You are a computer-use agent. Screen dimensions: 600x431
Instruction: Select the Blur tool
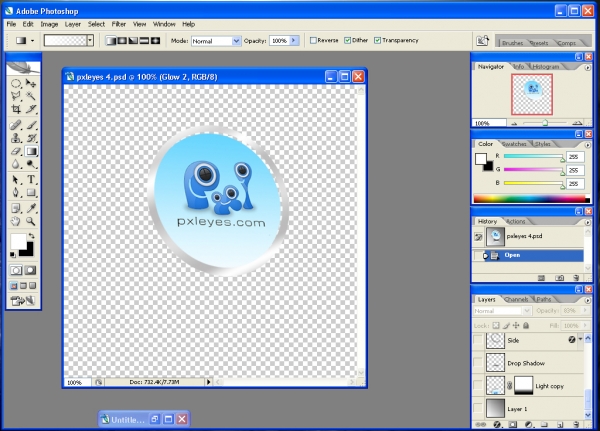16,164
